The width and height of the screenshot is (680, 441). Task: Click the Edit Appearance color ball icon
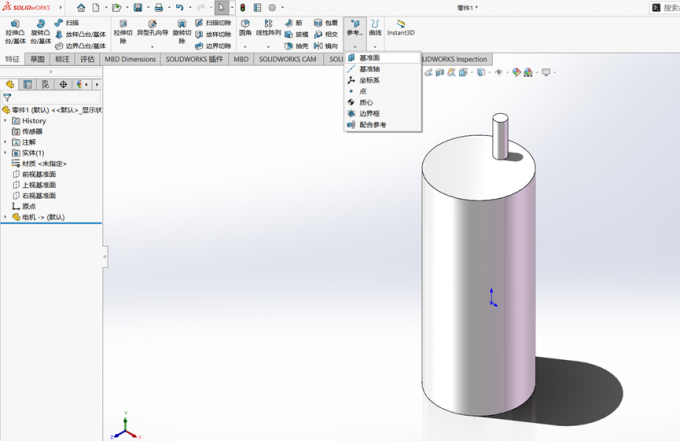516,72
